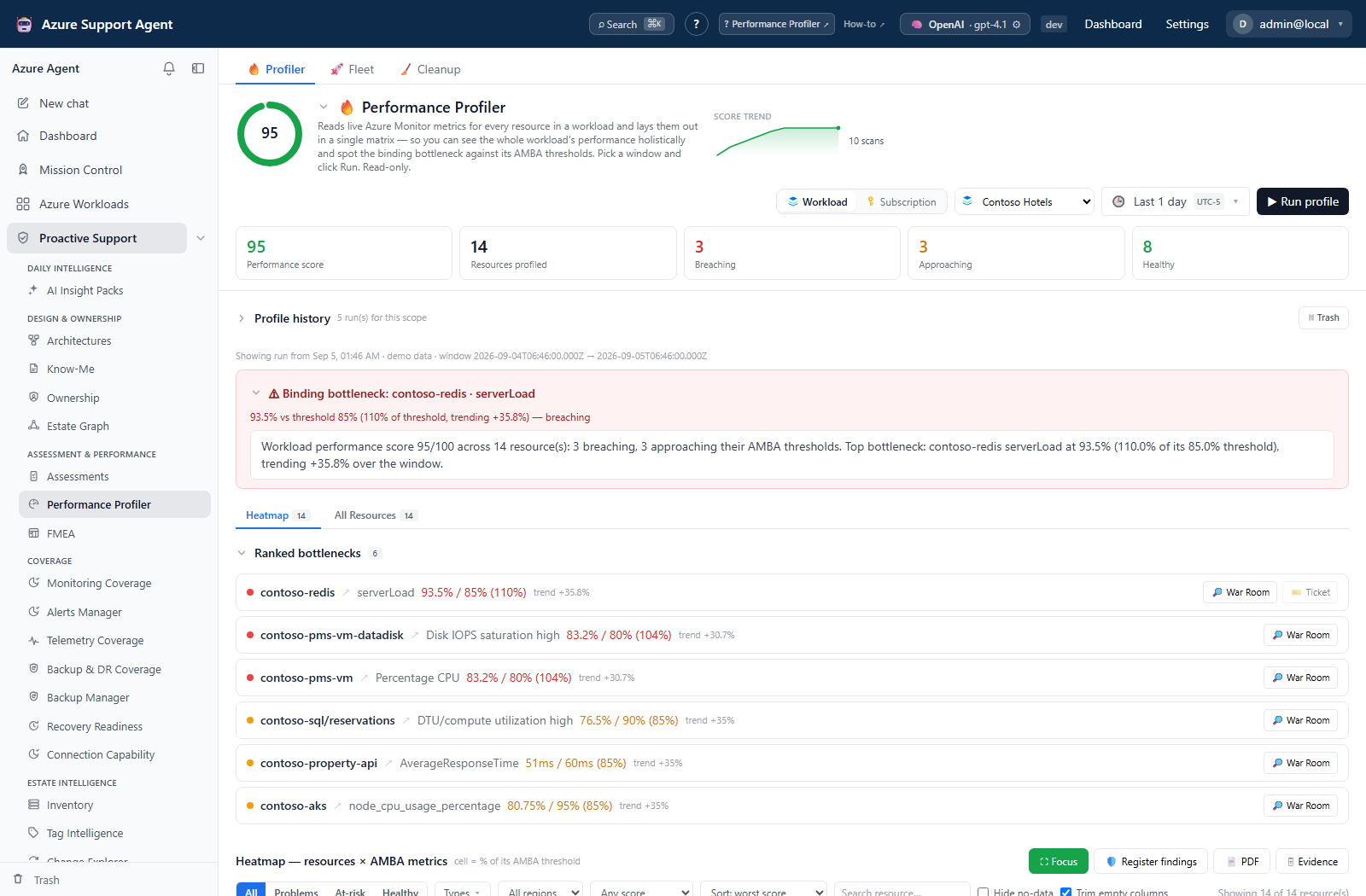Filter heatmap by Healthy resources
This screenshot has height=896, width=1366.
(x=400, y=891)
